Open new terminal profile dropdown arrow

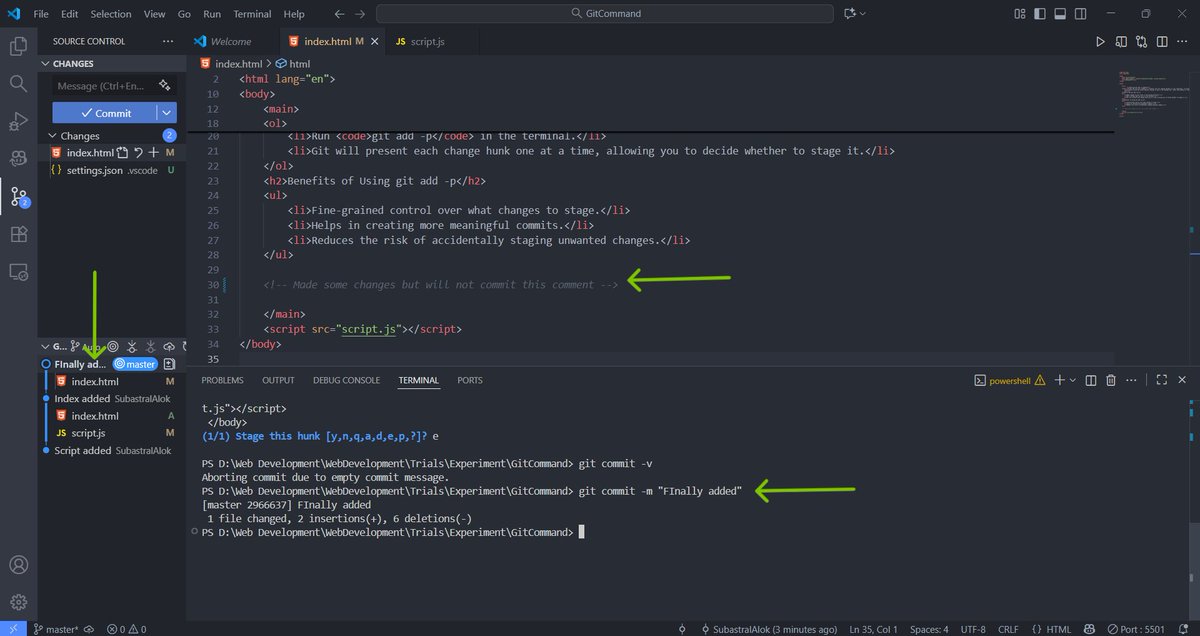(x=1073, y=381)
